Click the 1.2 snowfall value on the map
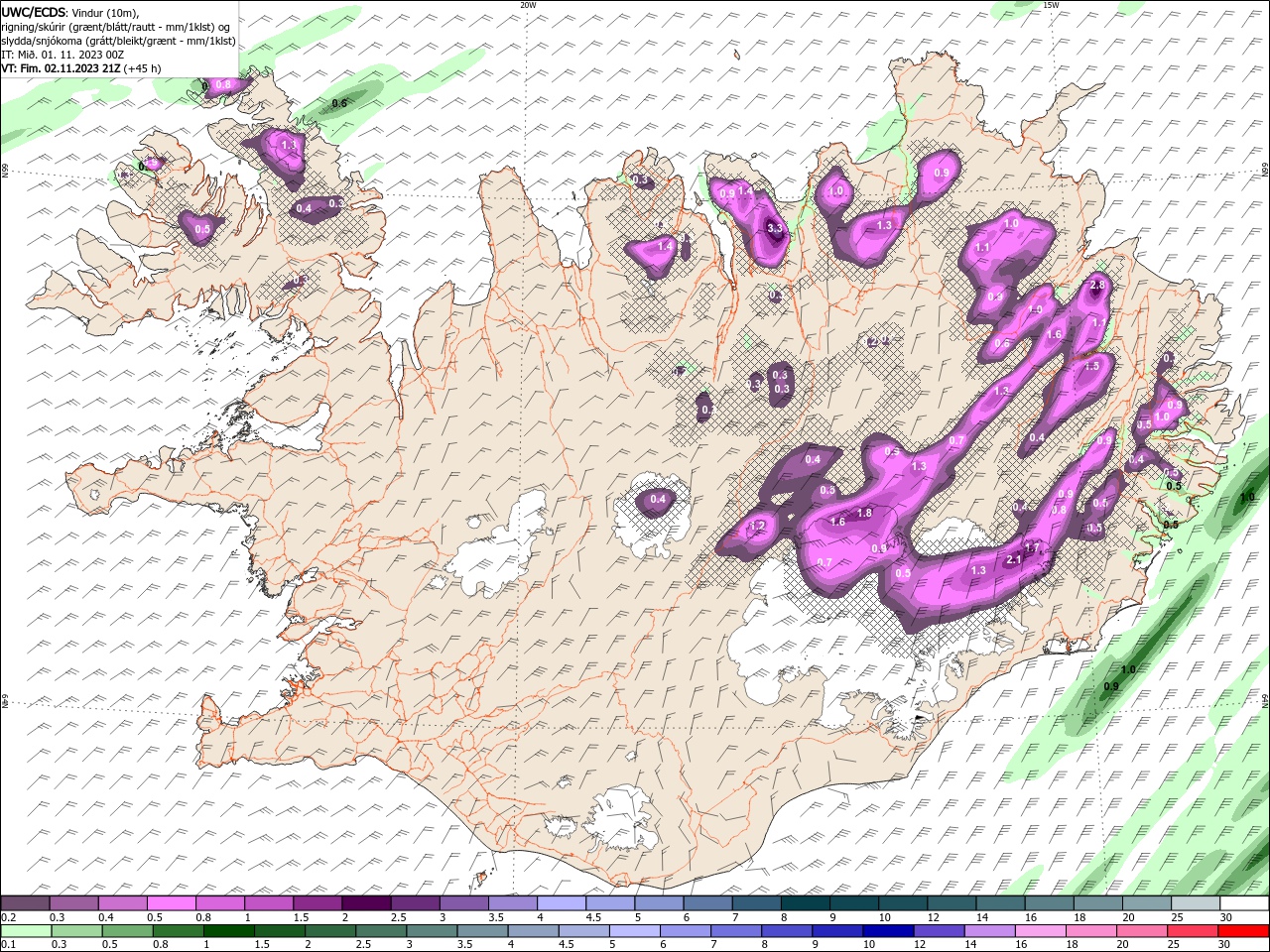The width and height of the screenshot is (1270, 952). pyautogui.click(x=757, y=527)
